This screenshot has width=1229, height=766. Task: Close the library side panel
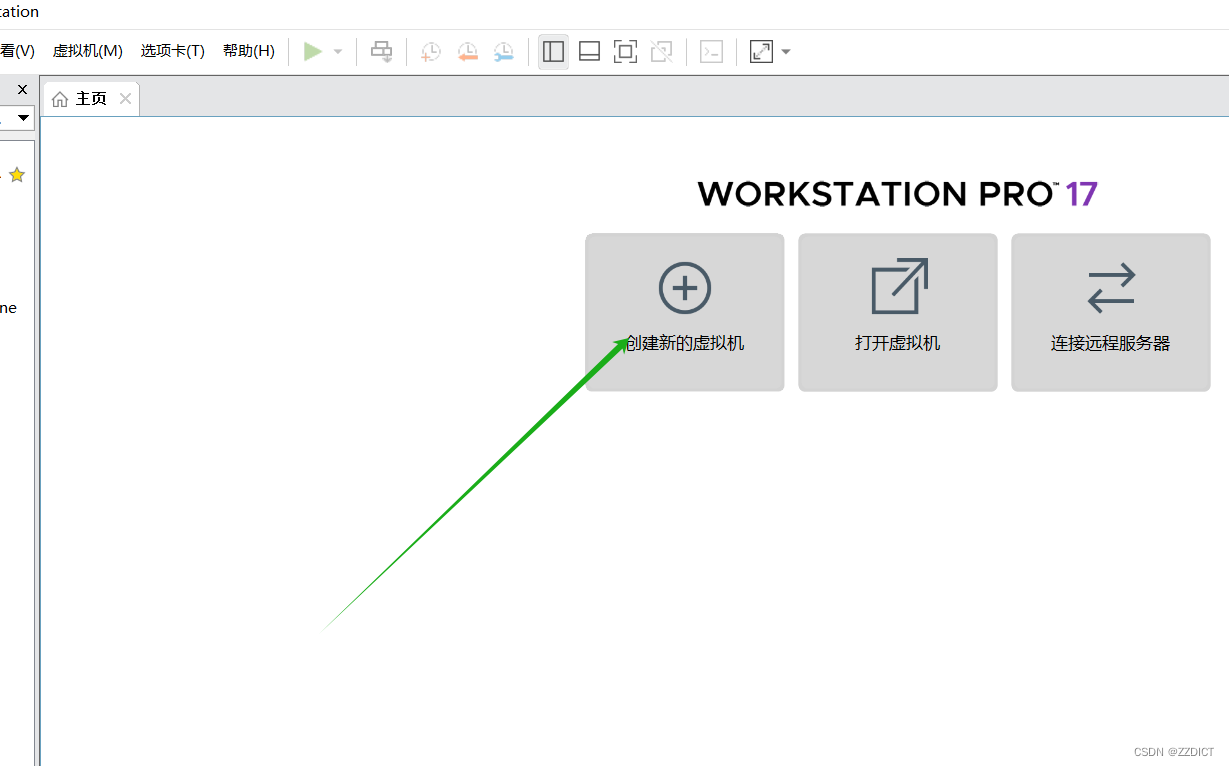point(23,90)
